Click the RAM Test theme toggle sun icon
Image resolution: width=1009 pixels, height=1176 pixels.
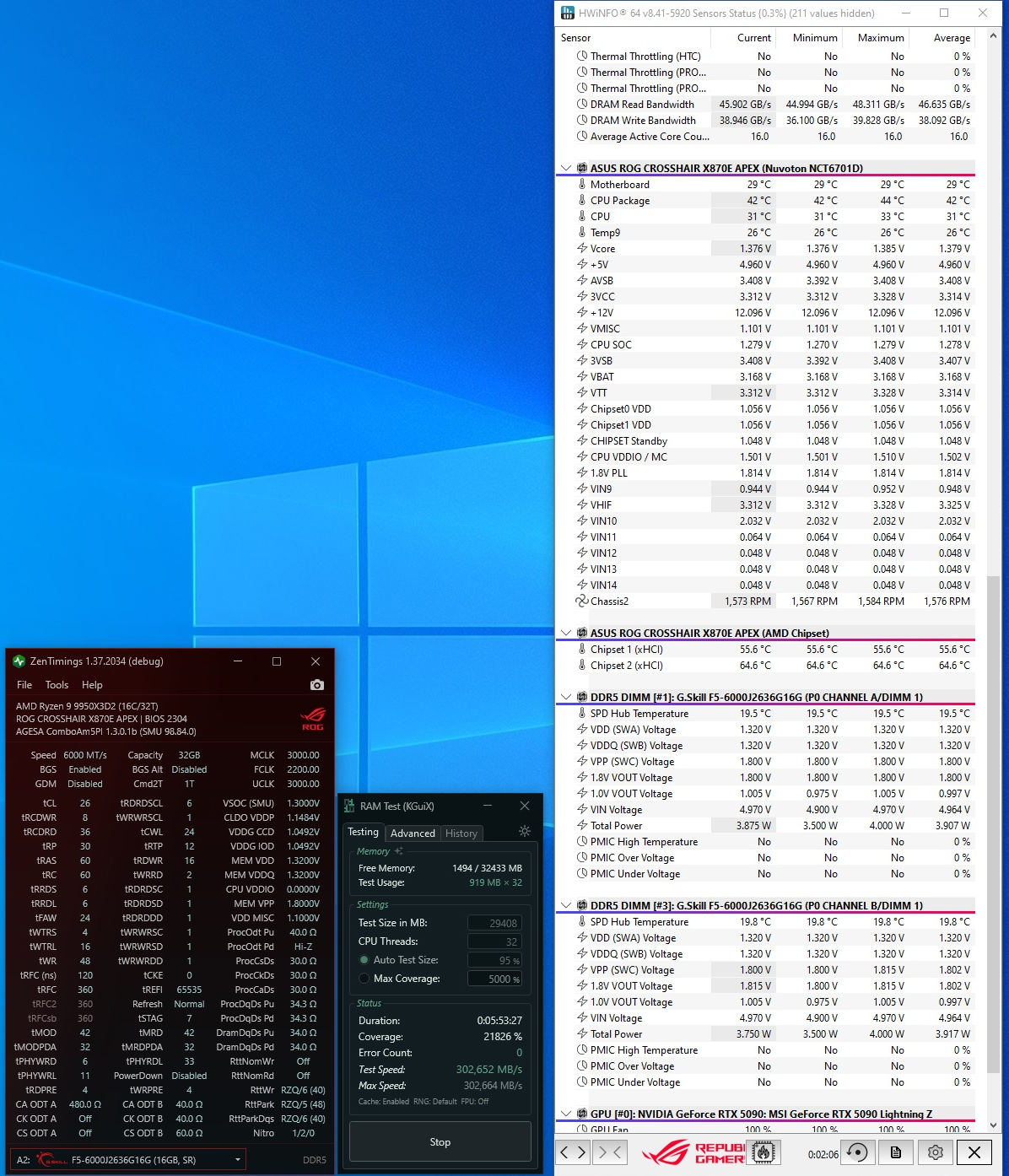[525, 831]
